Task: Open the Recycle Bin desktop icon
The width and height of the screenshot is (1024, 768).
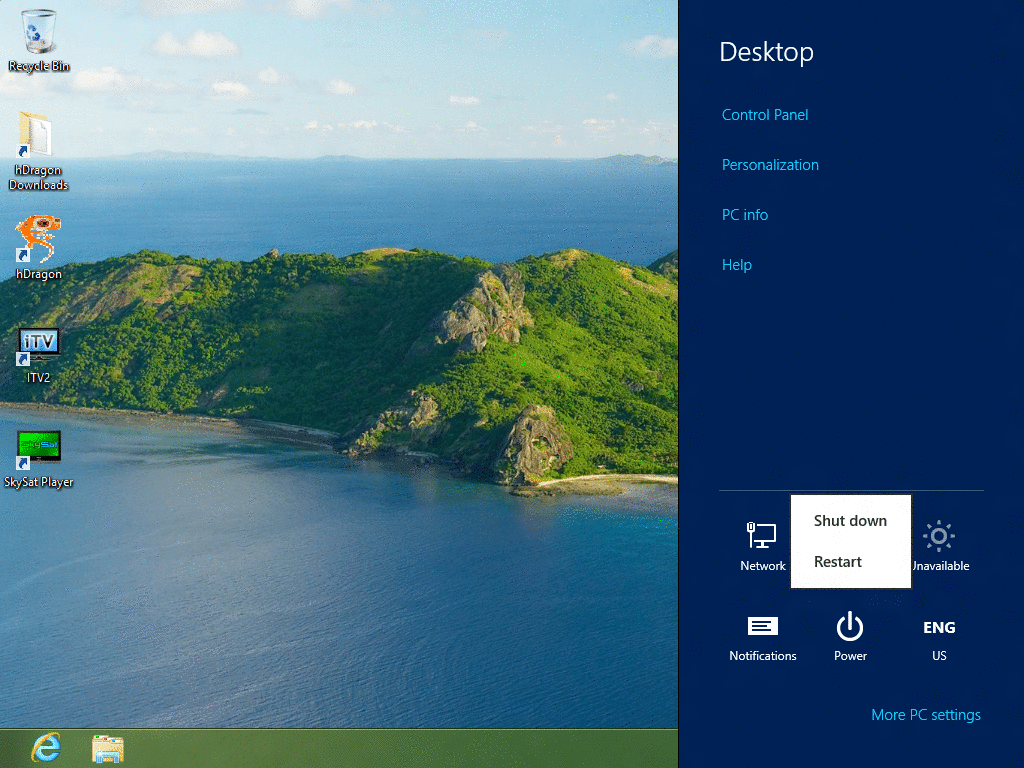Action: pos(39,40)
